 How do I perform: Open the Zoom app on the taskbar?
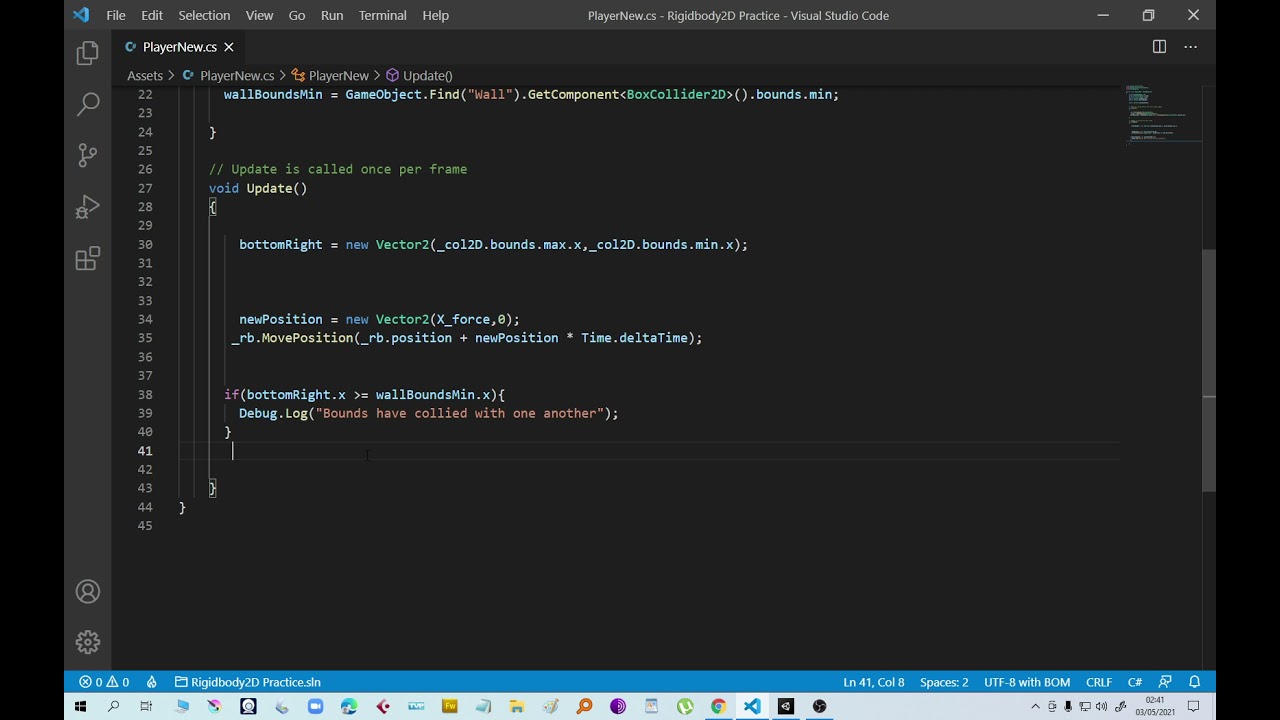[315, 706]
